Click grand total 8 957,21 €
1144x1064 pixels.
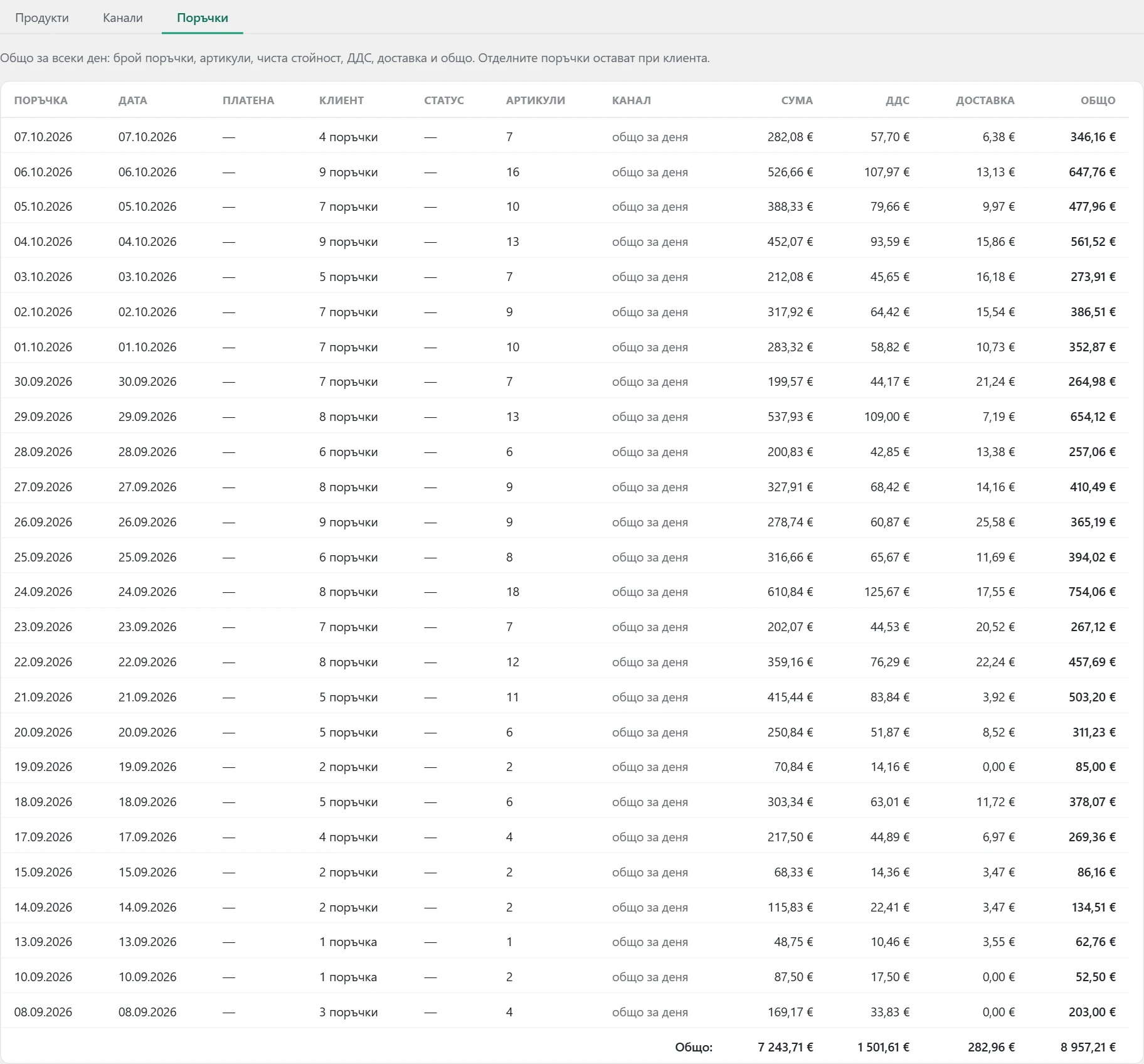click(1088, 1047)
